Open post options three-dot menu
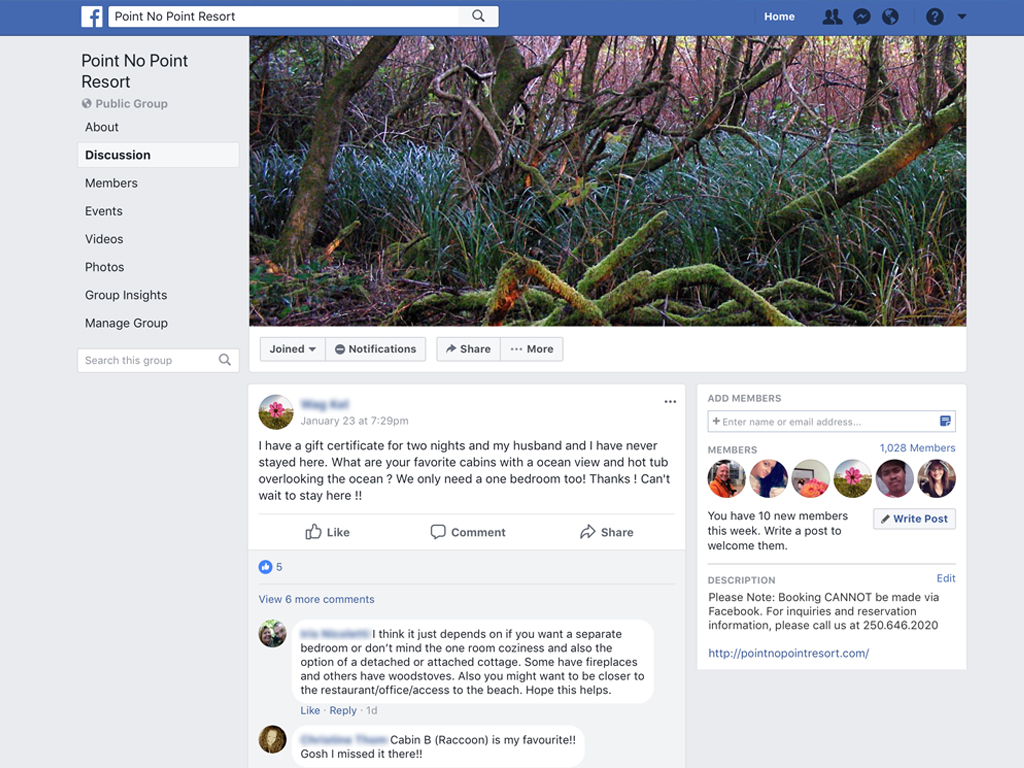Screen dimensions: 1024x768 click(x=670, y=402)
